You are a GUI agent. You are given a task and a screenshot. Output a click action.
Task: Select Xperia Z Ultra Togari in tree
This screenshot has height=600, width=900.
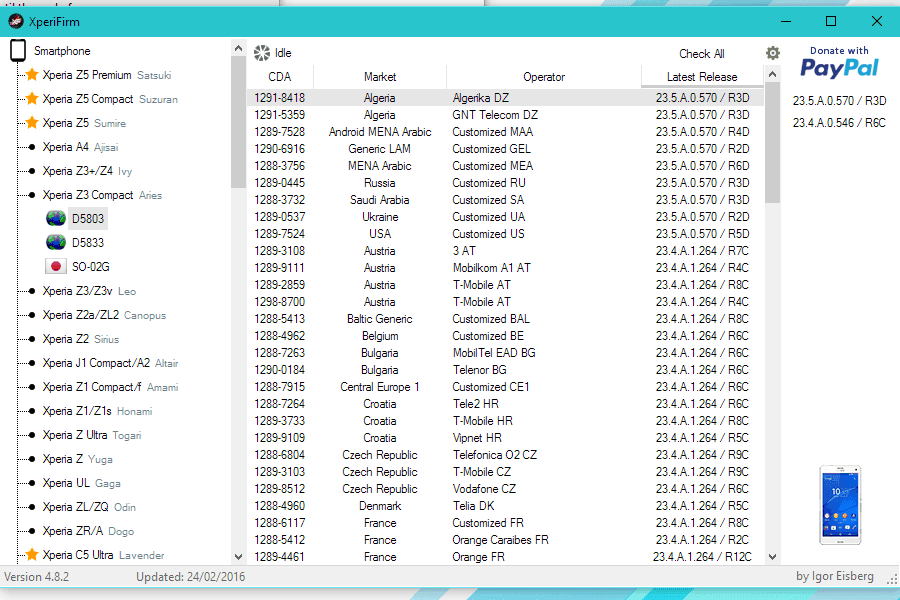coord(92,435)
